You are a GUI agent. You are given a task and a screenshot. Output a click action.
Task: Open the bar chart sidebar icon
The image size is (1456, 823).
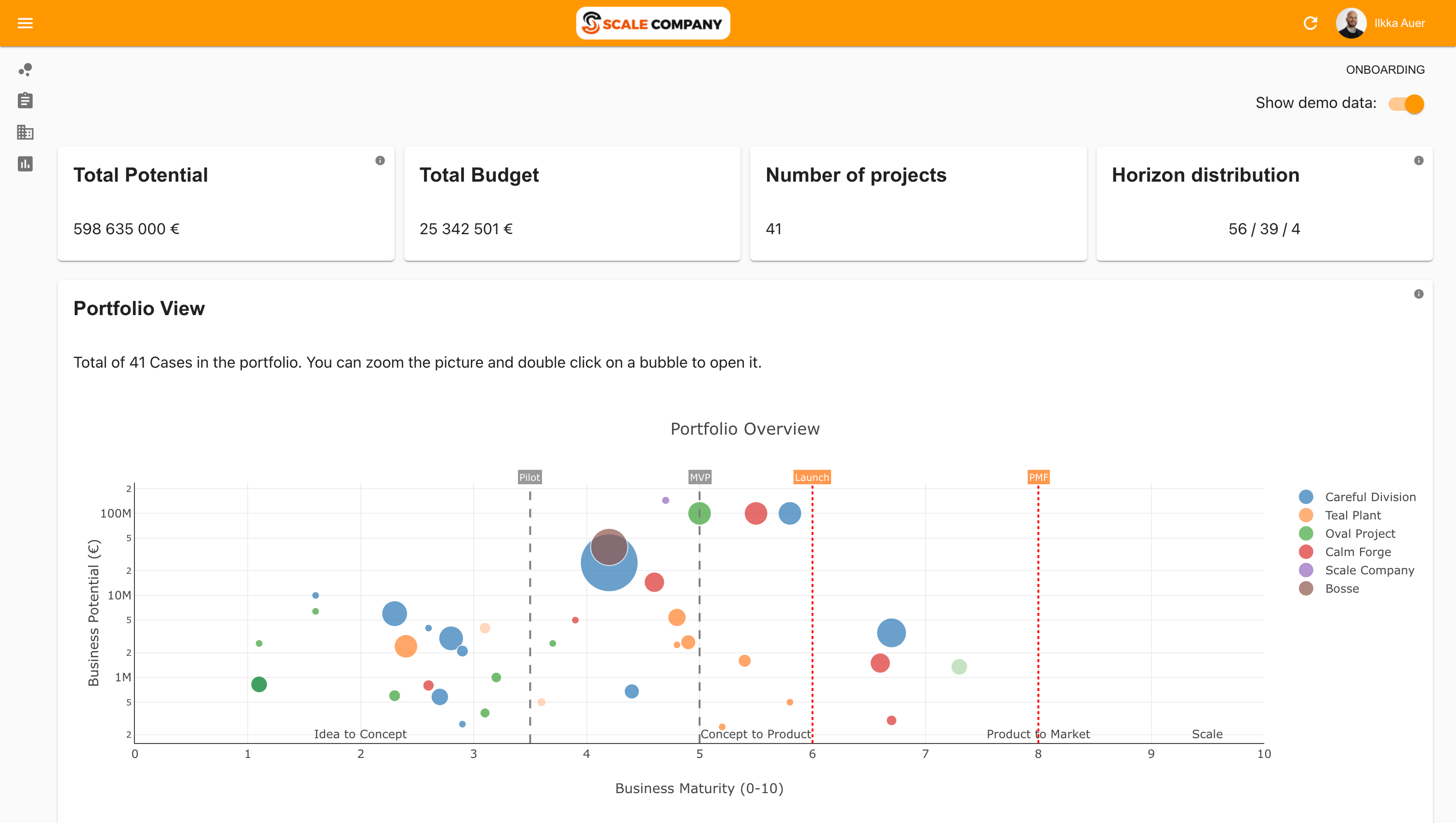tap(25, 164)
